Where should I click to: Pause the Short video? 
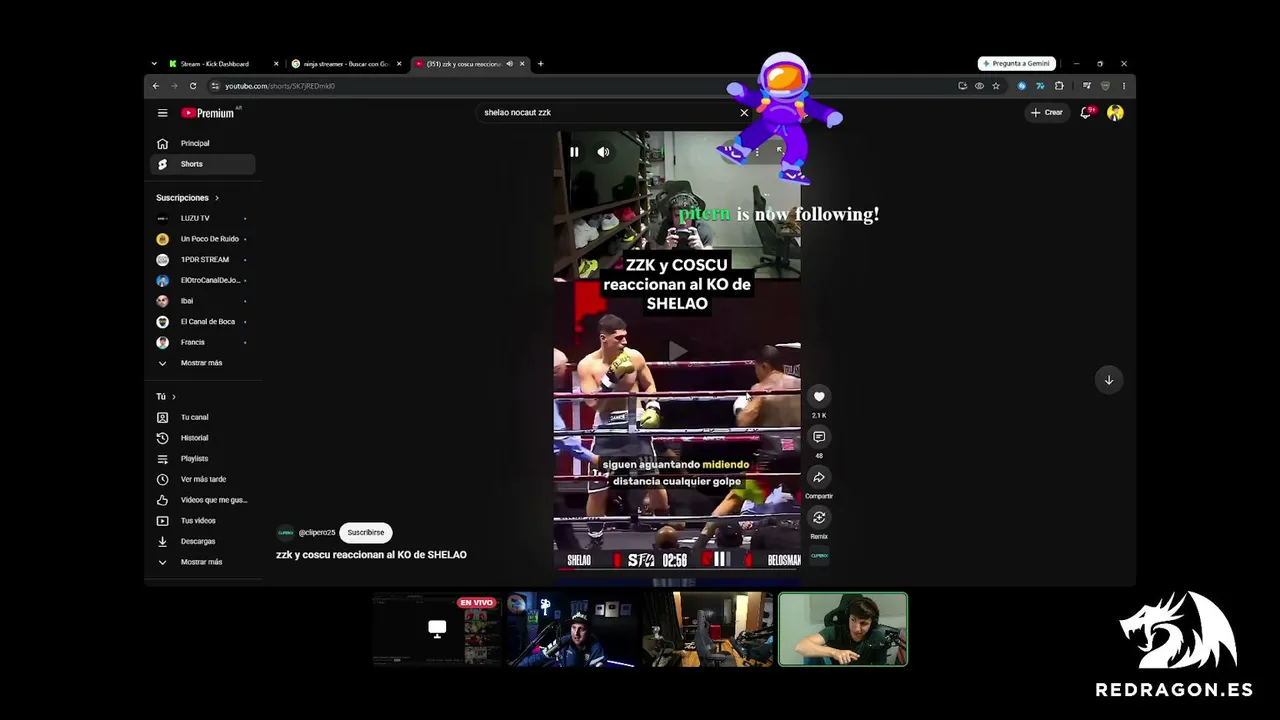tap(574, 152)
